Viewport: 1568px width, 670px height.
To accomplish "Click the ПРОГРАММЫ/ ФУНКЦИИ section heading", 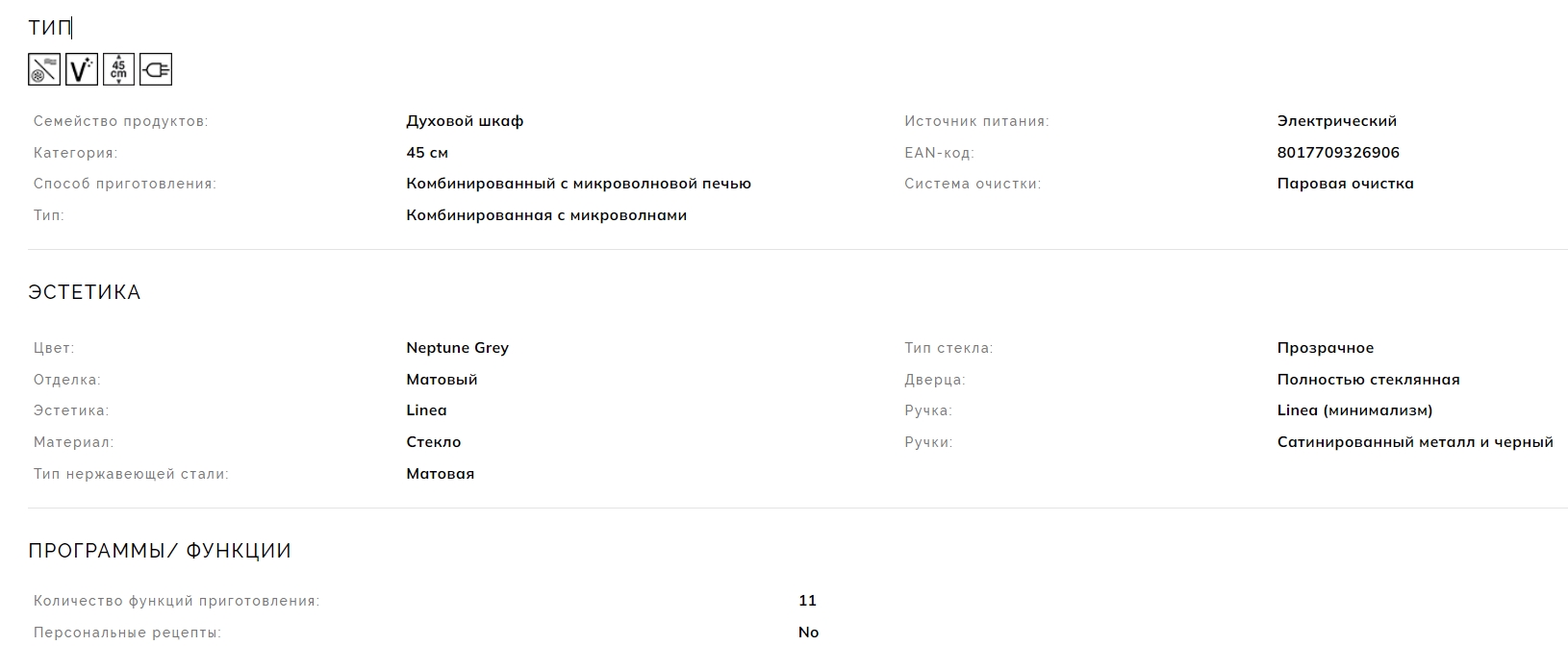I will click(x=160, y=551).
